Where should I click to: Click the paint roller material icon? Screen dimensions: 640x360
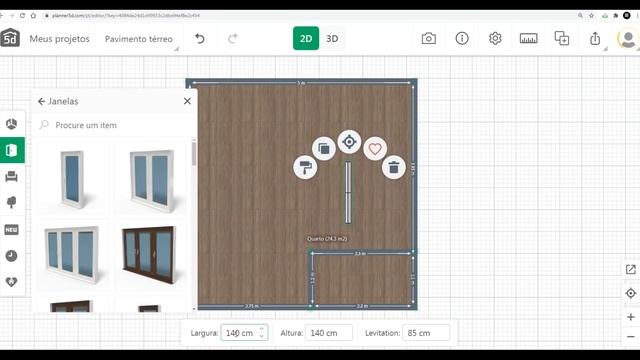tap(305, 167)
